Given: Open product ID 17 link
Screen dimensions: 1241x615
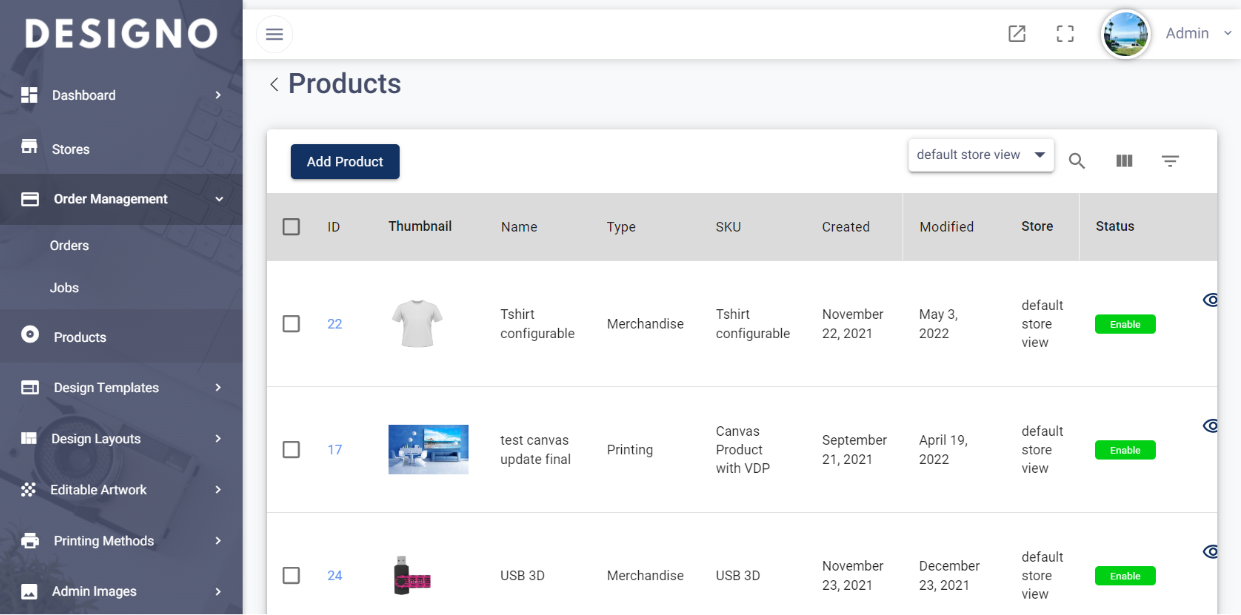Looking at the screenshot, I should pos(335,450).
